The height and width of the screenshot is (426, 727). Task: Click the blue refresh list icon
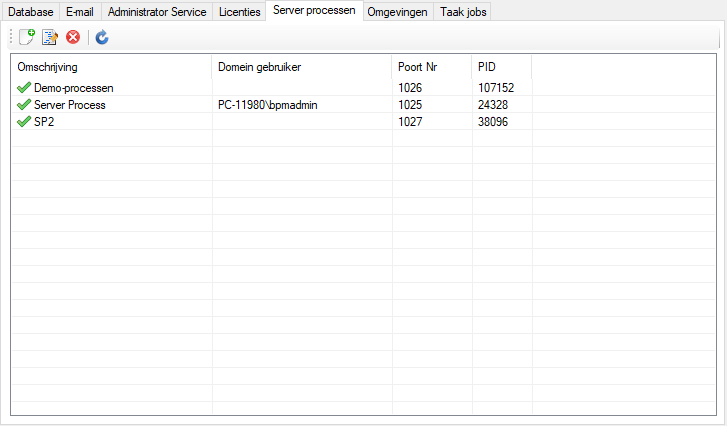click(102, 38)
